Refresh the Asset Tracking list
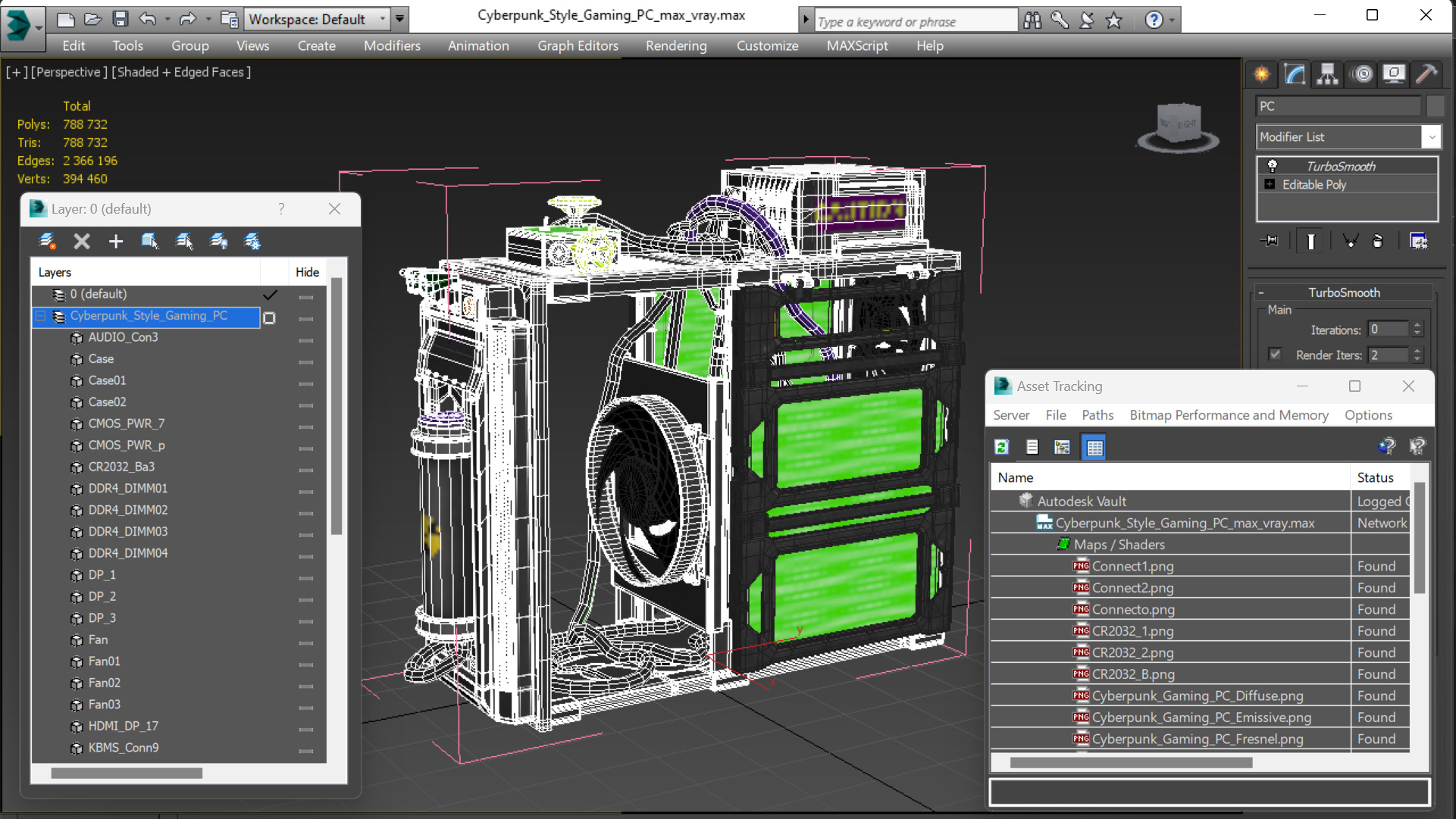This screenshot has height=819, width=1456. [1001, 447]
